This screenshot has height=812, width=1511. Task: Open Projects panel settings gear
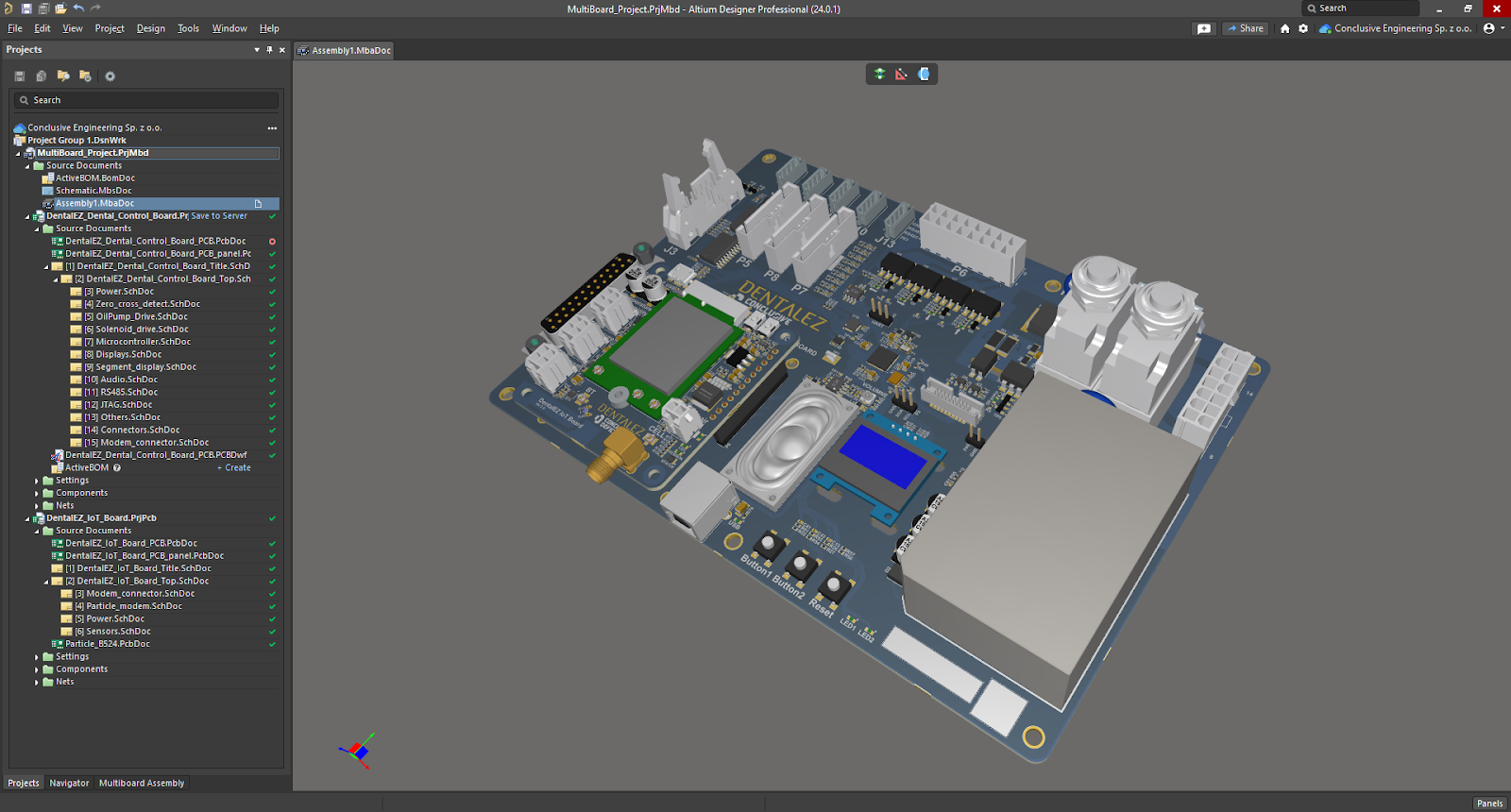click(110, 76)
